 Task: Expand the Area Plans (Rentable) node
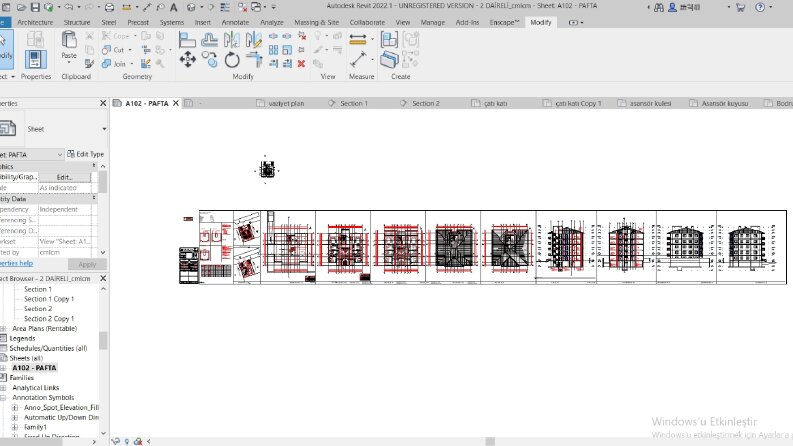click(4, 329)
